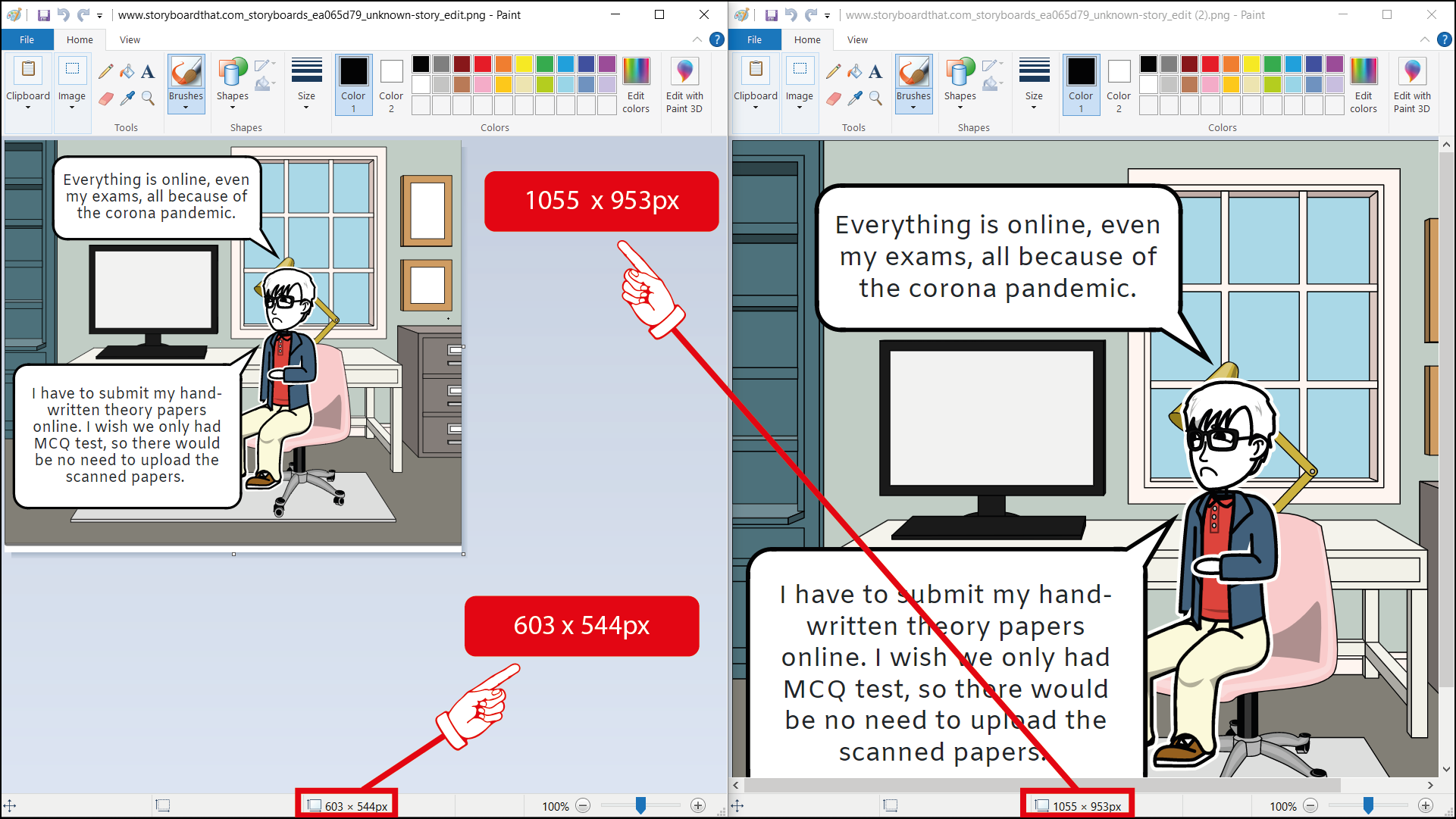Pick the red color swatch in left palette
1456x819 pixels.
pos(483,64)
